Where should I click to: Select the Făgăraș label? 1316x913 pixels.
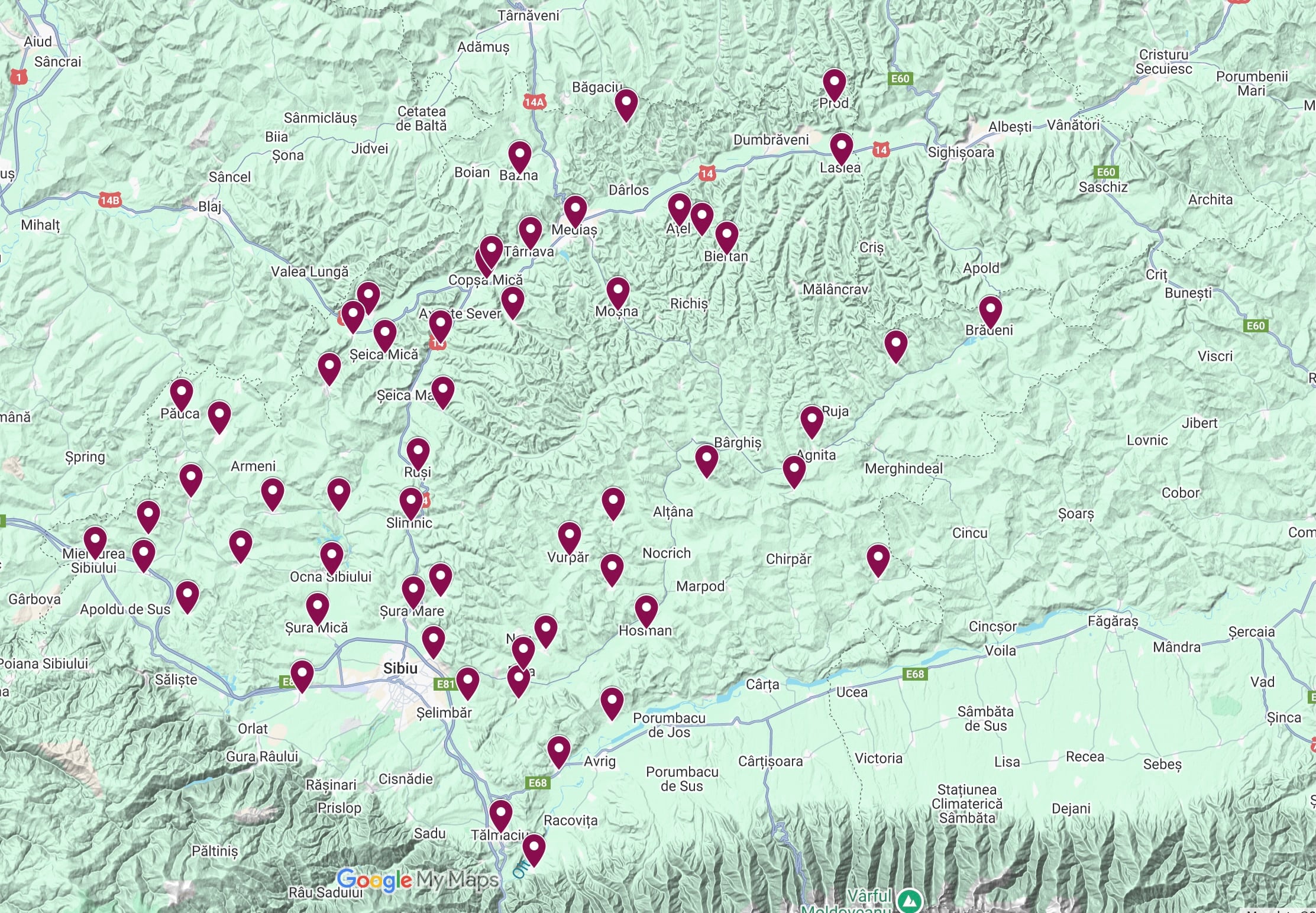1113,621
